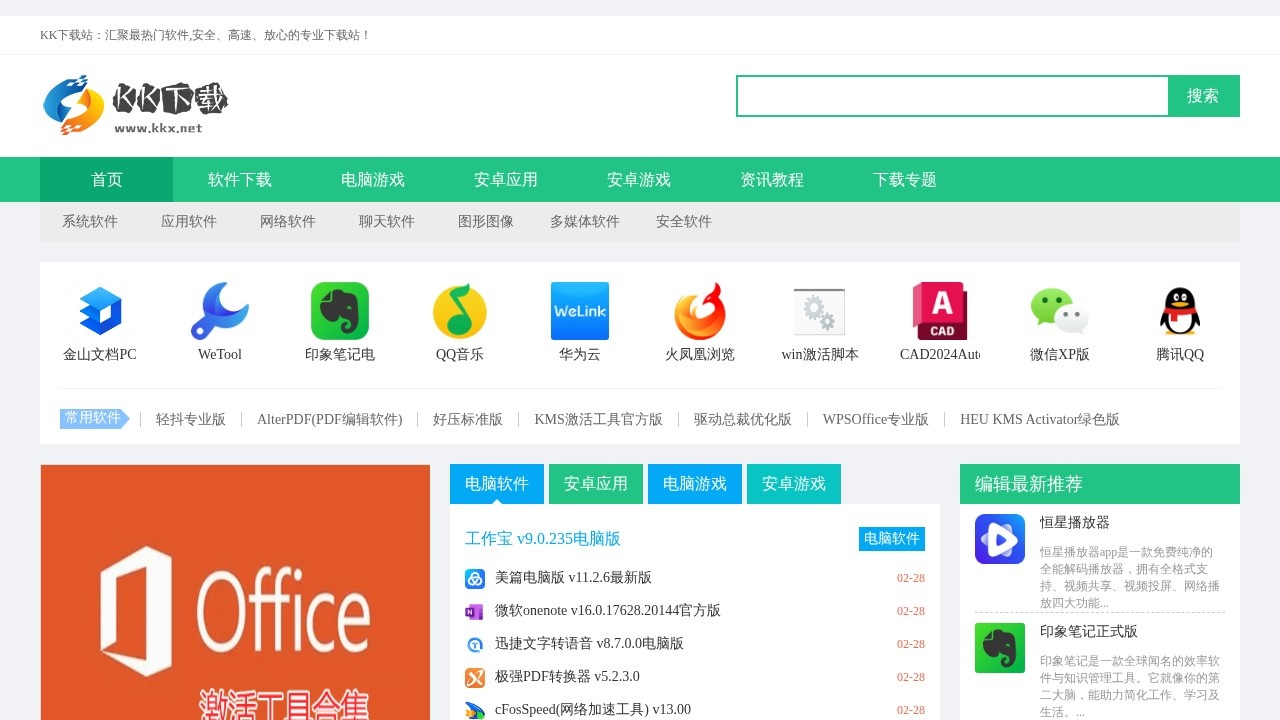Switch to the 安卓应用 tab
Screen dimensions: 1280x720
(595, 483)
